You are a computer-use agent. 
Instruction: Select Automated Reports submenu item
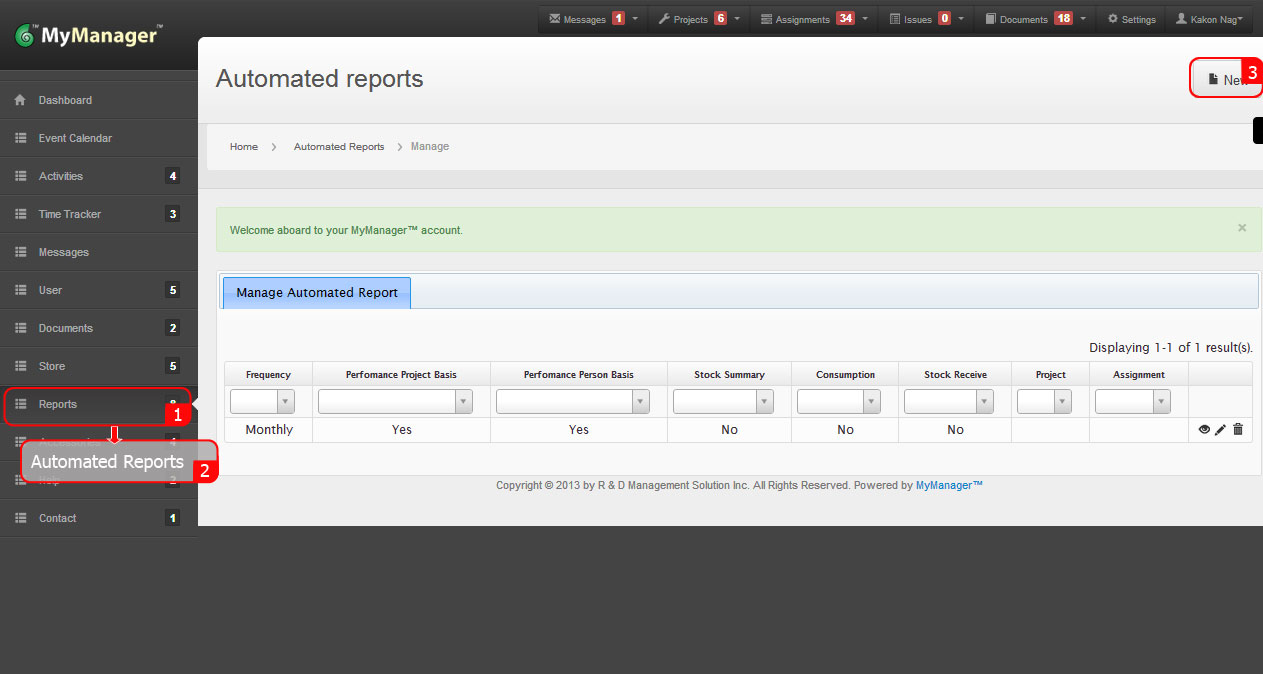click(x=105, y=461)
